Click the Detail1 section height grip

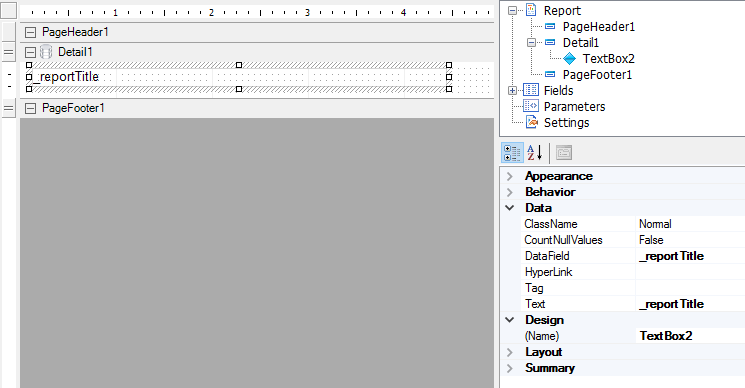click(x=9, y=52)
